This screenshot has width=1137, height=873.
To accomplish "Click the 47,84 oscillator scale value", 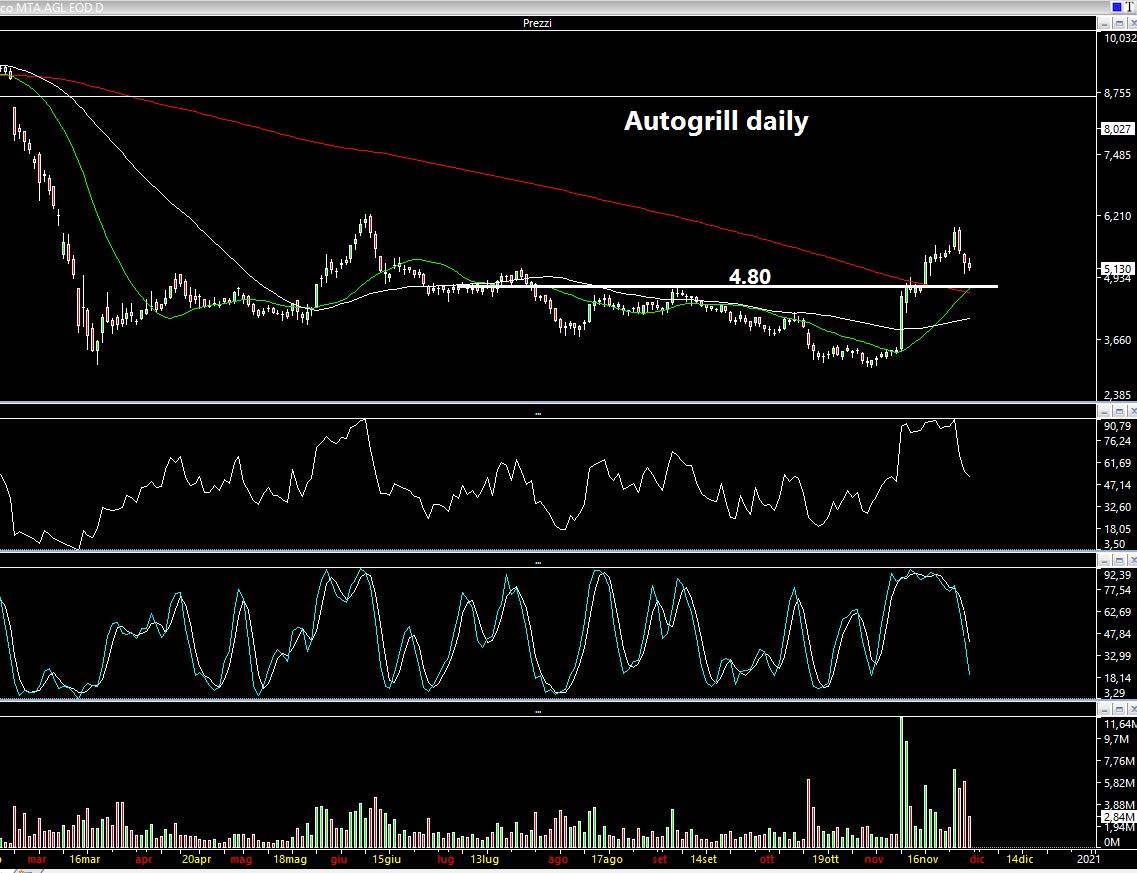I will [1117, 634].
